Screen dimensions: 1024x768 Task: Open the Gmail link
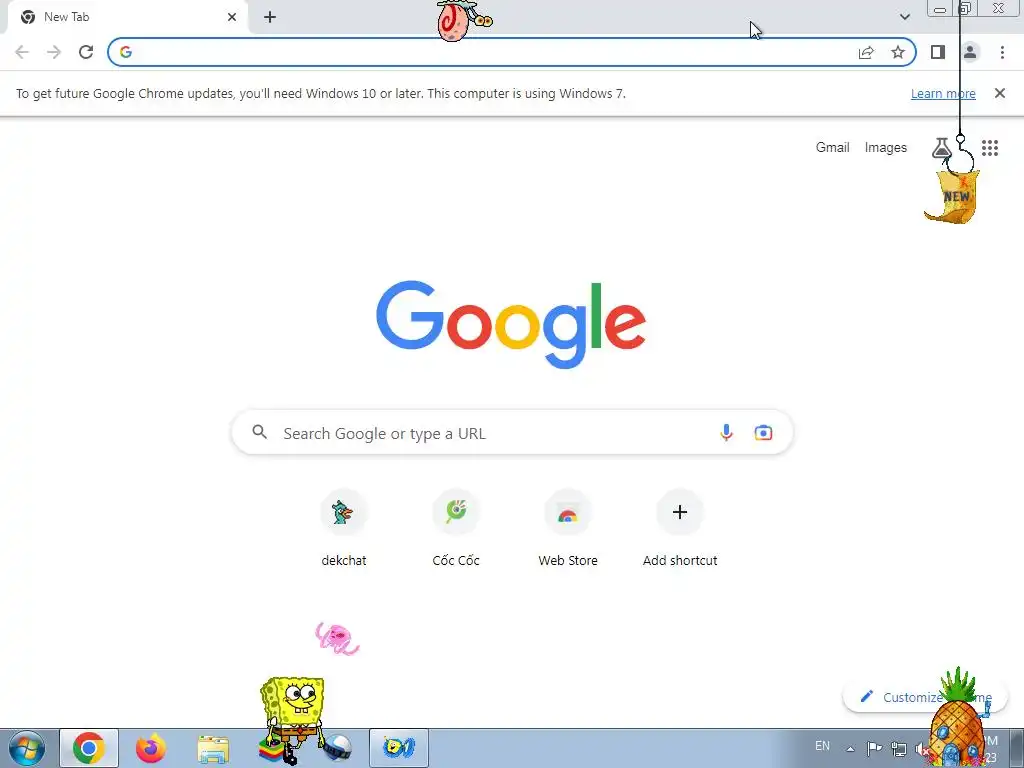pyautogui.click(x=833, y=148)
